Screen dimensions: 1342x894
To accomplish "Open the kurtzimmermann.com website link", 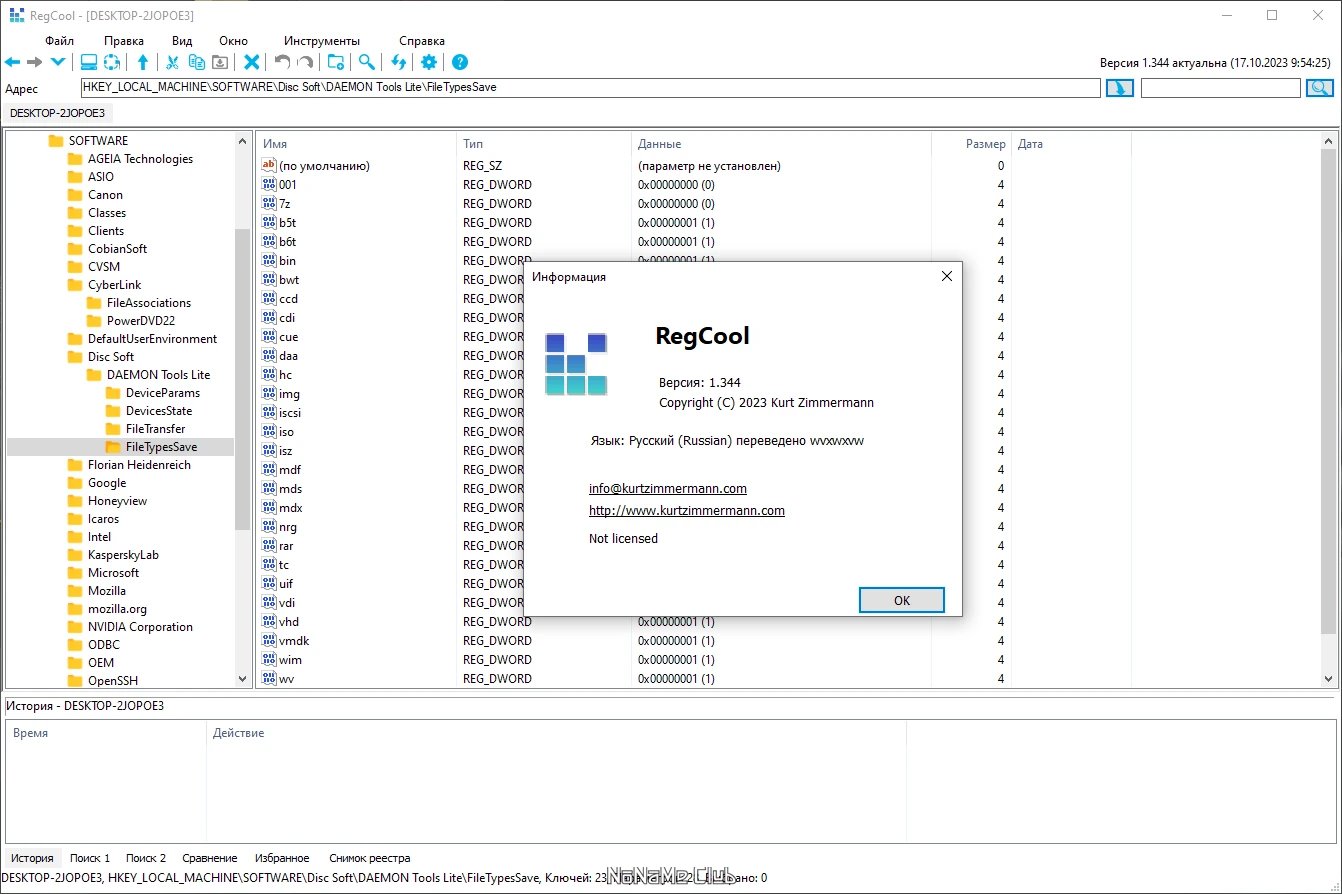I will click(x=687, y=511).
